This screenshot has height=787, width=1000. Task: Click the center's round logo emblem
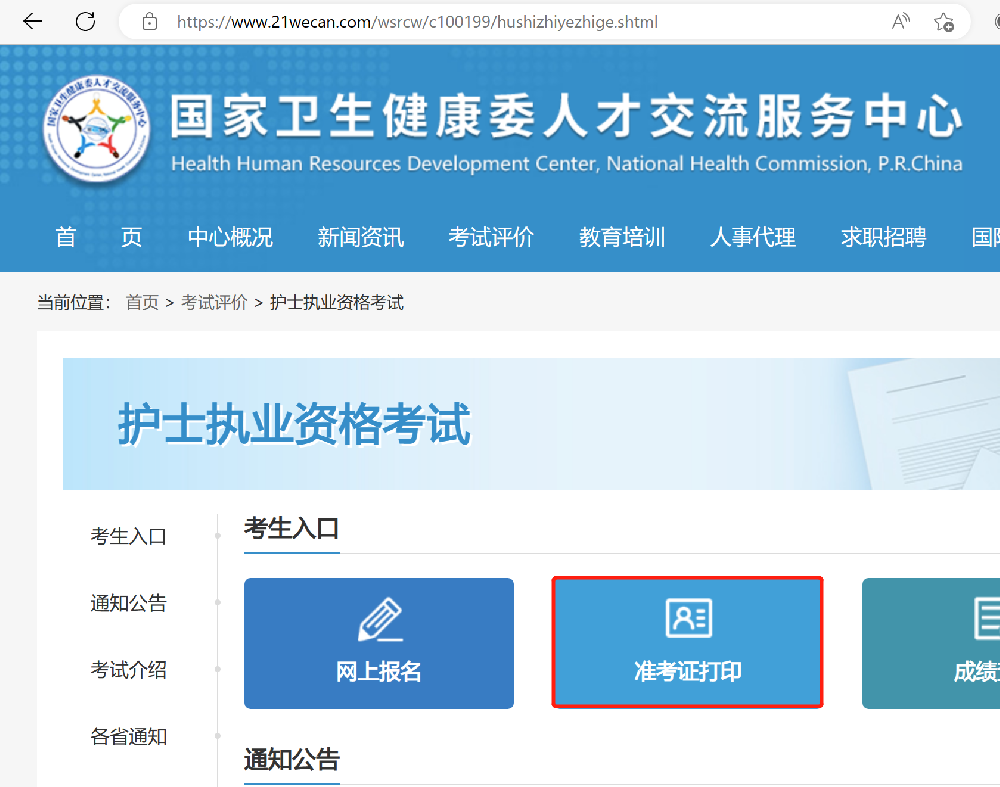(96, 128)
